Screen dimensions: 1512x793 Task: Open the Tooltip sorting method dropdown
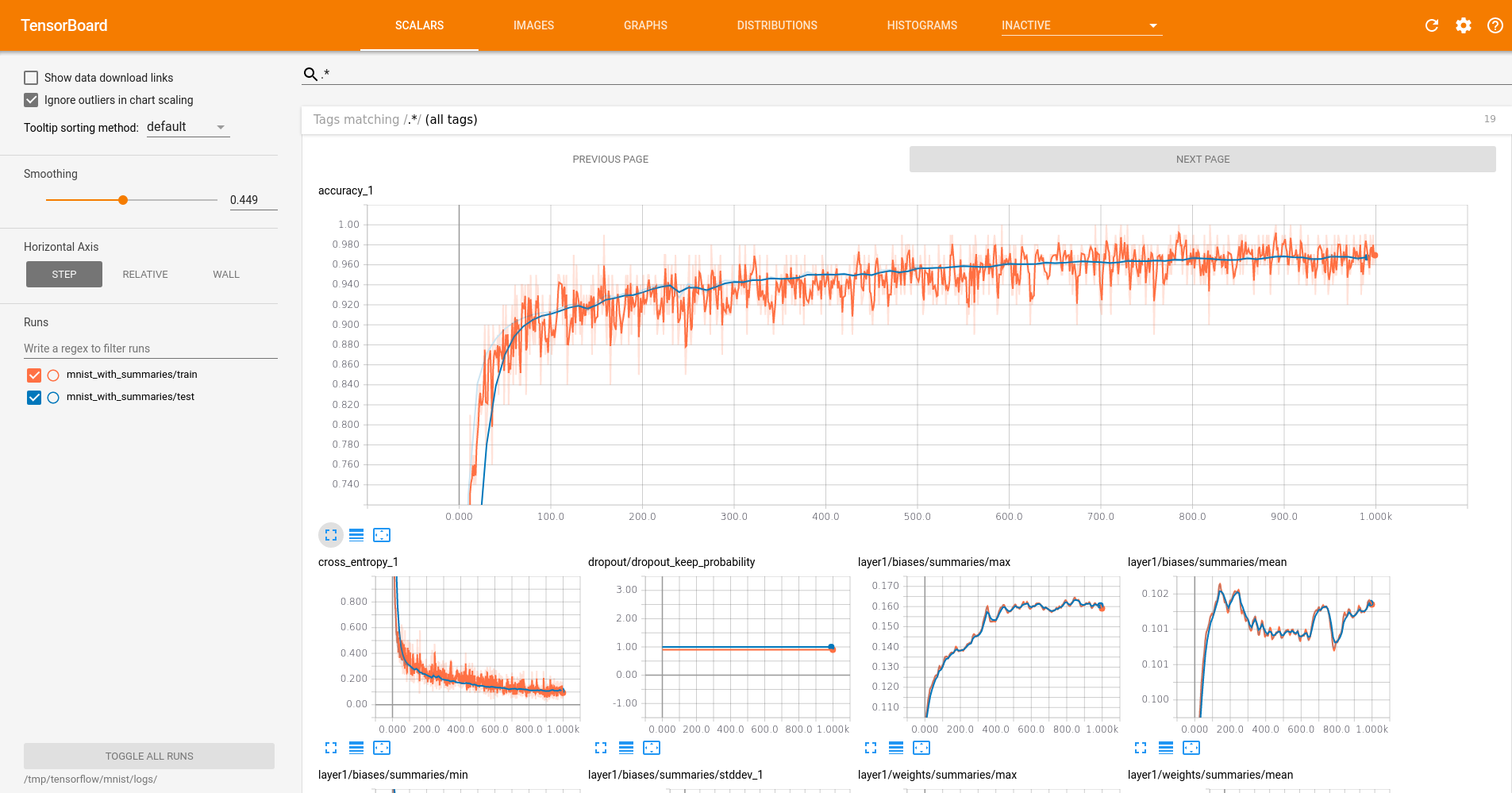[x=188, y=127]
